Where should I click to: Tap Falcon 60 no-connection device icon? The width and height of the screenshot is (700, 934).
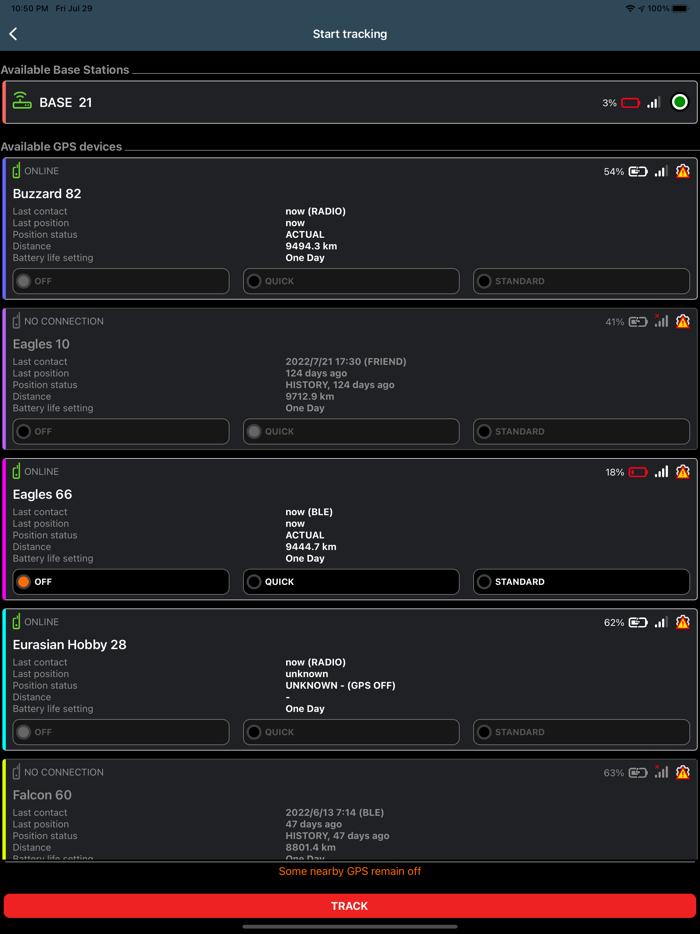click(x=17, y=771)
